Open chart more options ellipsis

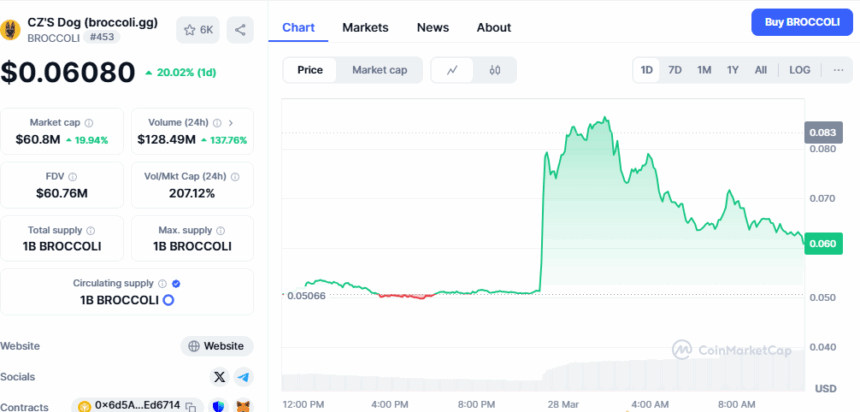click(x=839, y=70)
